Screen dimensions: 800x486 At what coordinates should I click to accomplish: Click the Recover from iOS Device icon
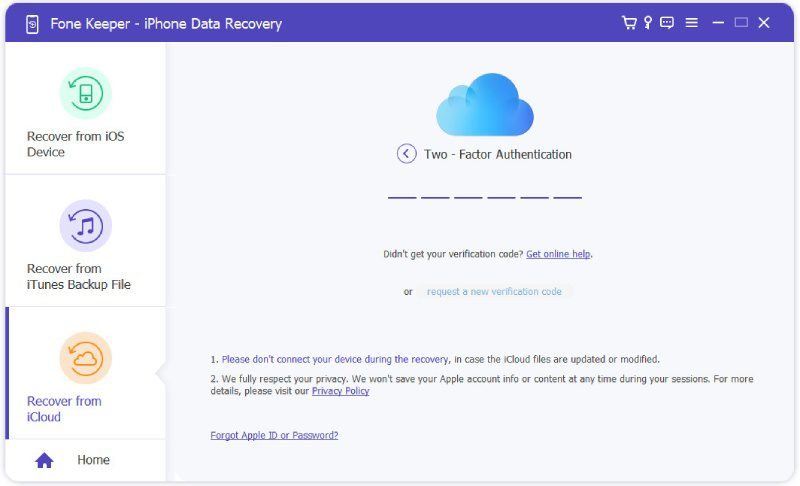point(85,94)
